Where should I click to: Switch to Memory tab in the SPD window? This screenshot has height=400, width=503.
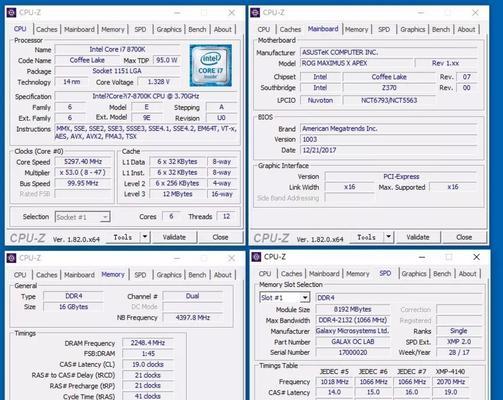click(358, 274)
